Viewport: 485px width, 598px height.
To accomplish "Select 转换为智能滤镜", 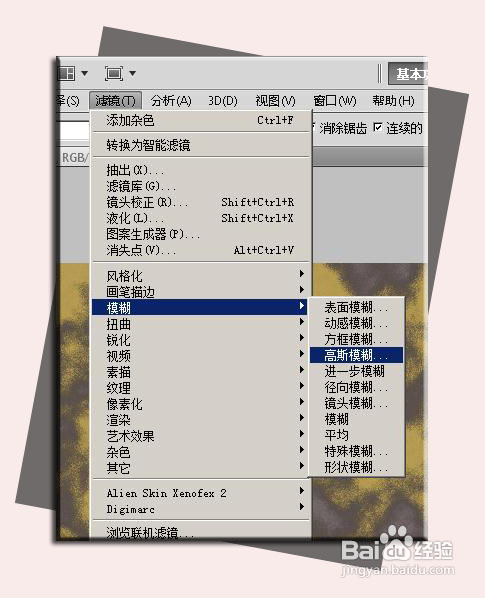I will tap(201, 145).
